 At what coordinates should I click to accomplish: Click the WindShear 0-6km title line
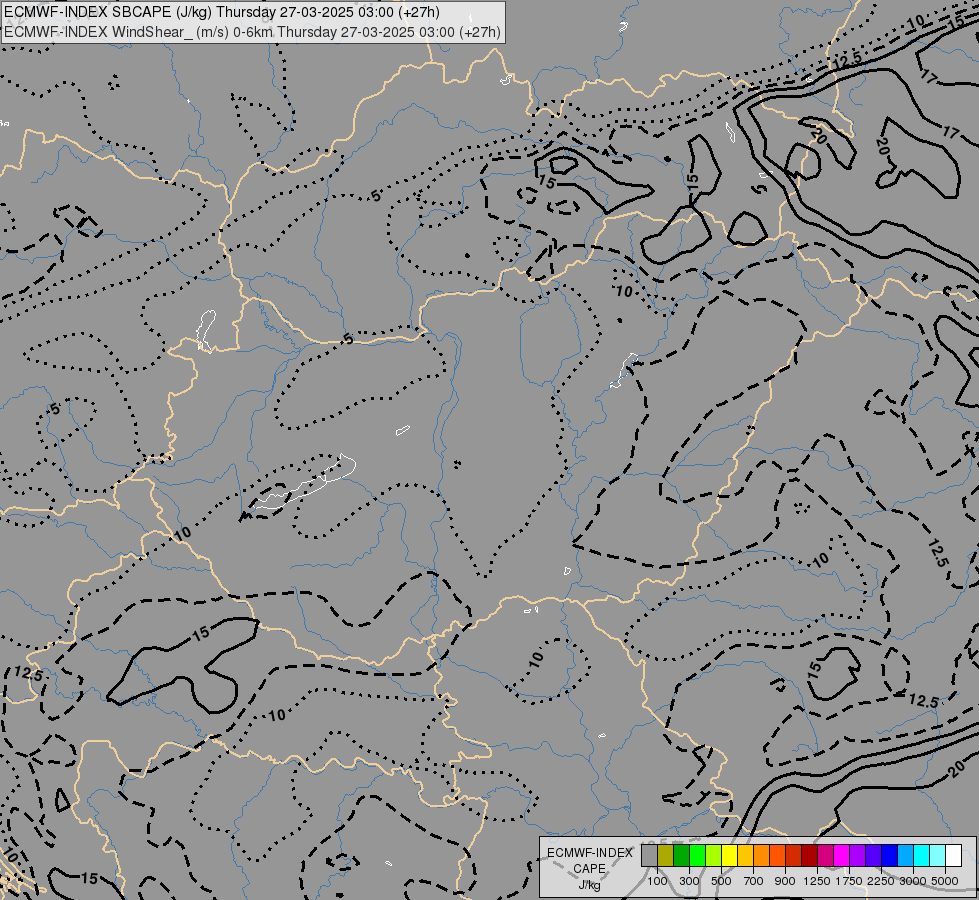pos(252,32)
